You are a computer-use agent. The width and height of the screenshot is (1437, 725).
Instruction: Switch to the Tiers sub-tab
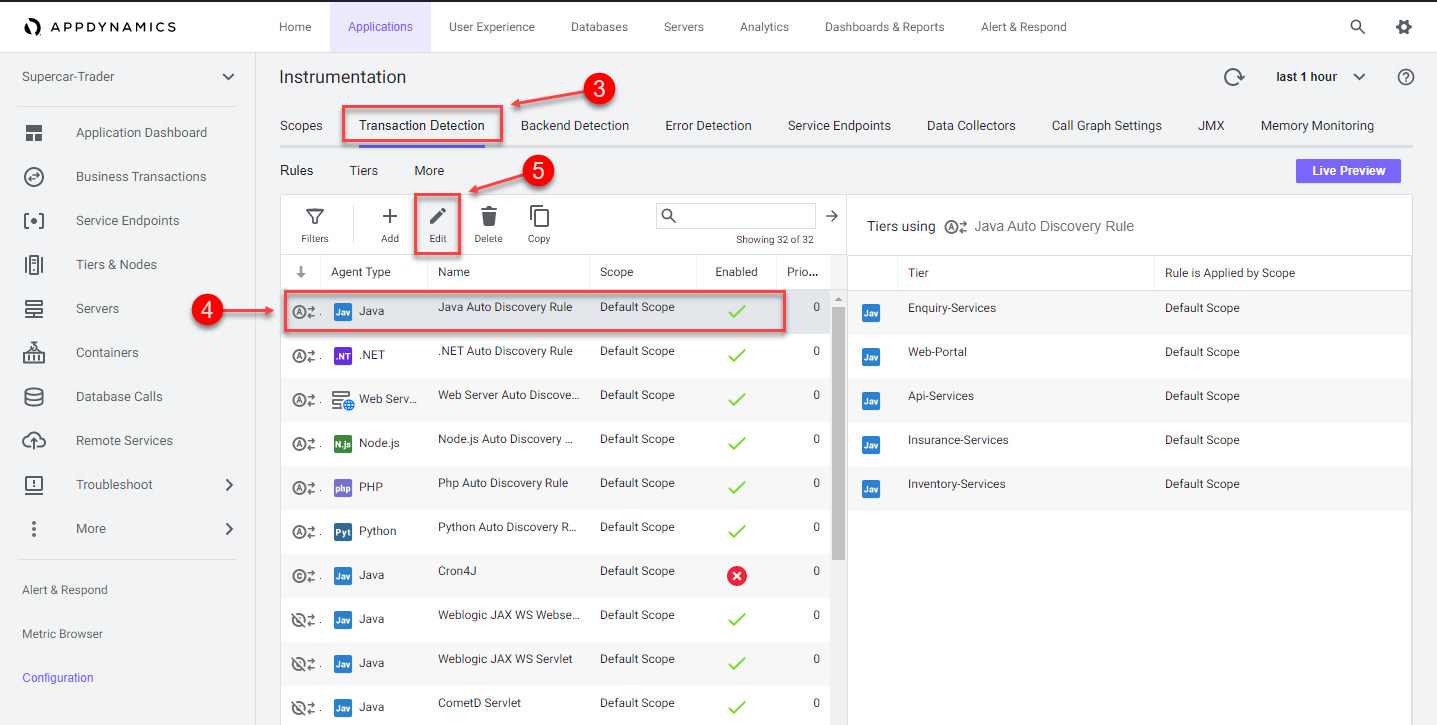coord(364,171)
